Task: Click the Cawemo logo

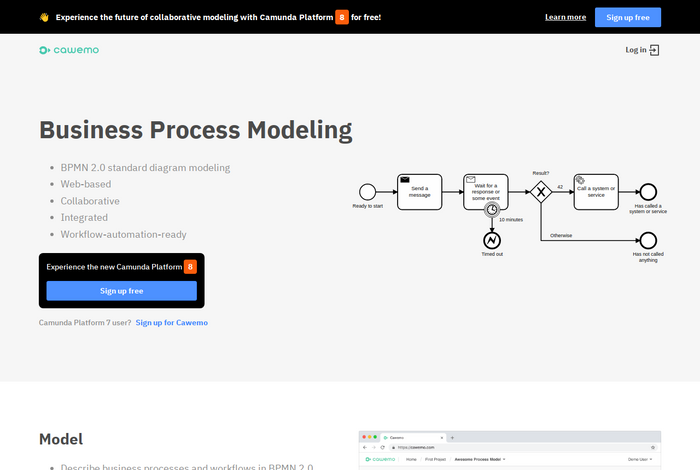Action: (69, 50)
